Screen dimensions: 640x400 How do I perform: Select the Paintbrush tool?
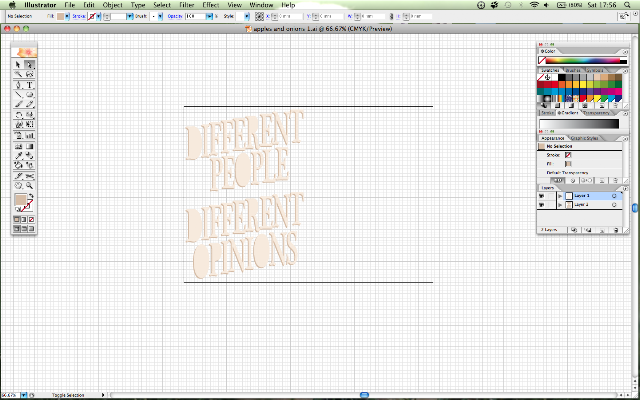pos(18,104)
